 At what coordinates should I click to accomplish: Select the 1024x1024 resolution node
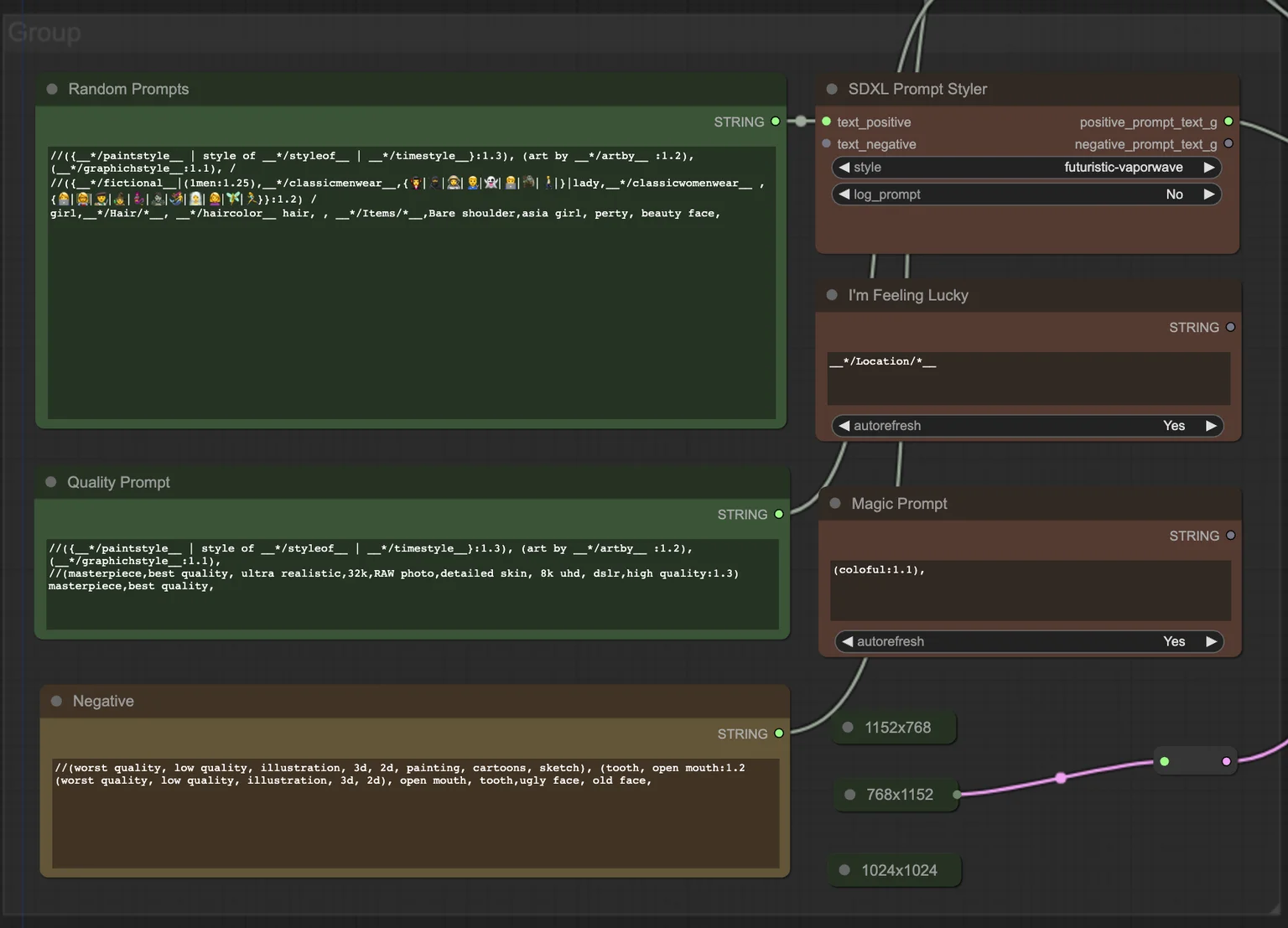[896, 870]
